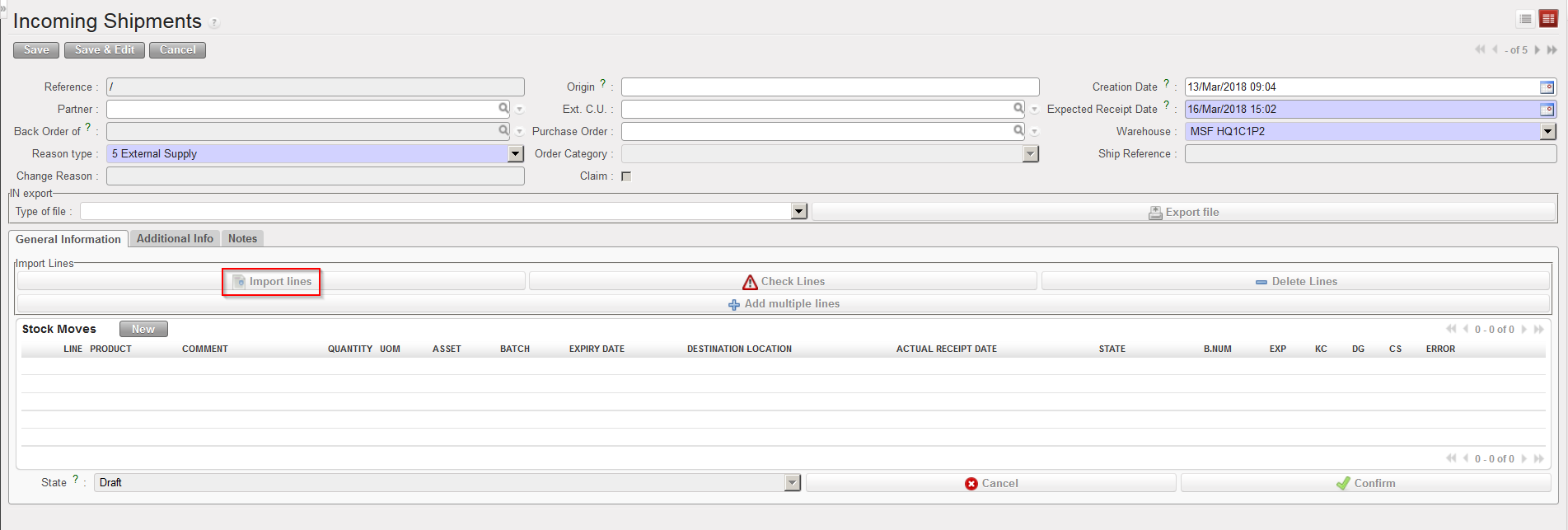Expand the Type of file dropdown
Image resolution: width=1568 pixels, height=530 pixels.
[x=798, y=212]
